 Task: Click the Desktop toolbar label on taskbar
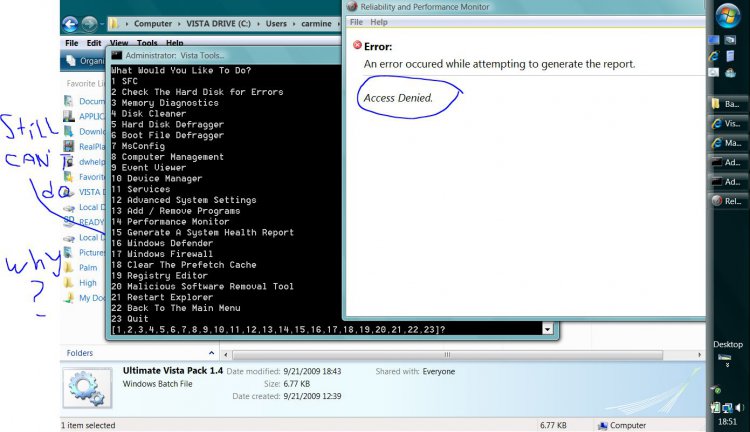click(728, 344)
